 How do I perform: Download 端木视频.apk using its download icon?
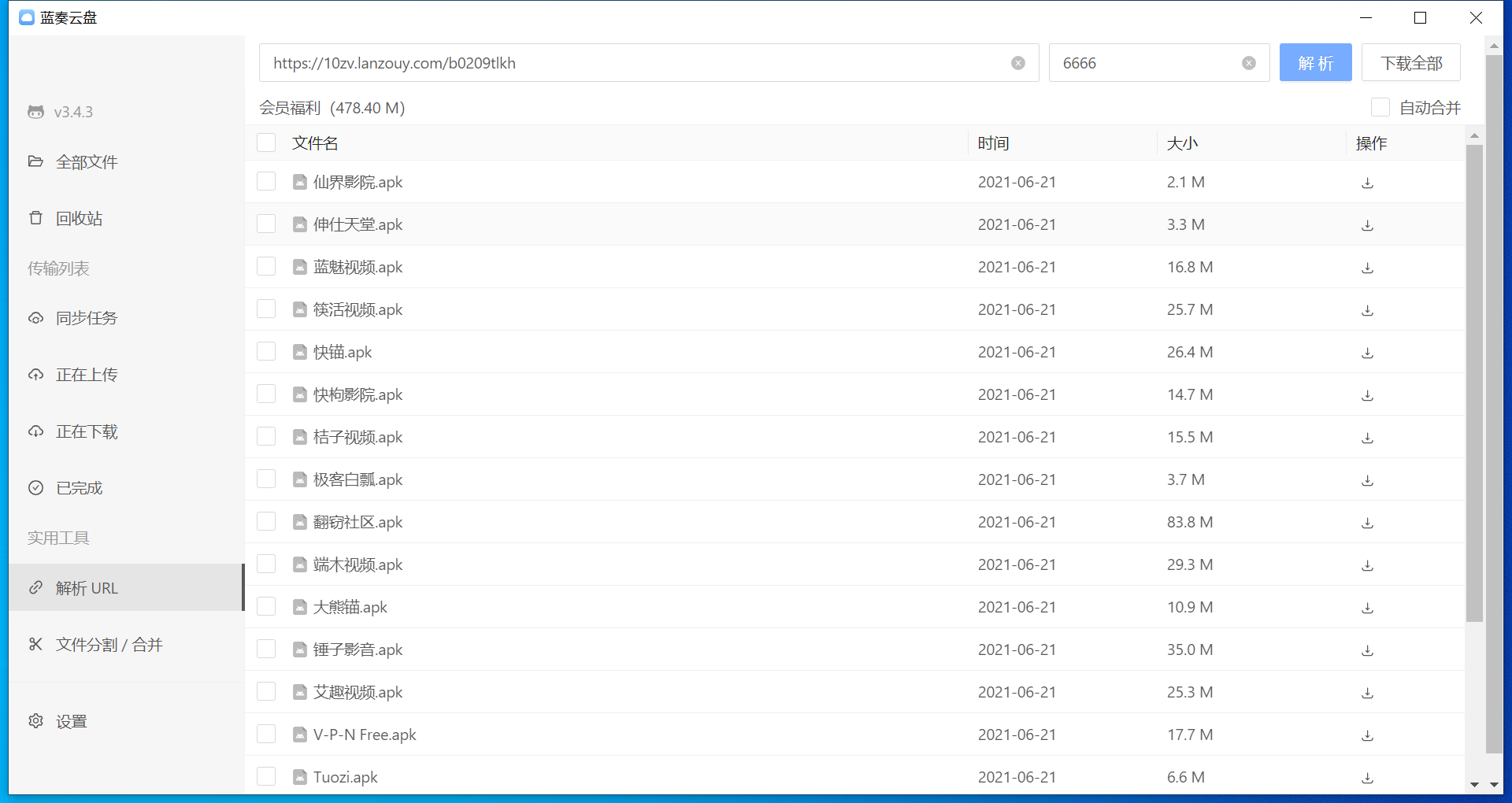[1368, 565]
